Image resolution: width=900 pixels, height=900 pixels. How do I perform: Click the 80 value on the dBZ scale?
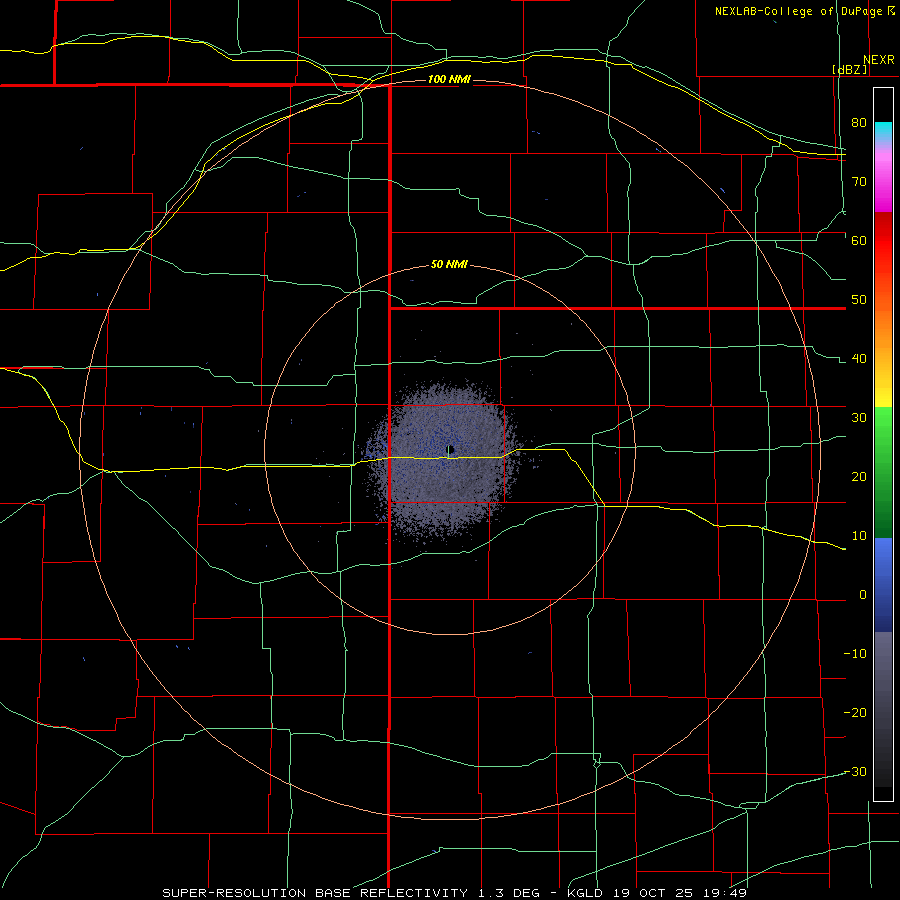pyautogui.click(x=859, y=122)
